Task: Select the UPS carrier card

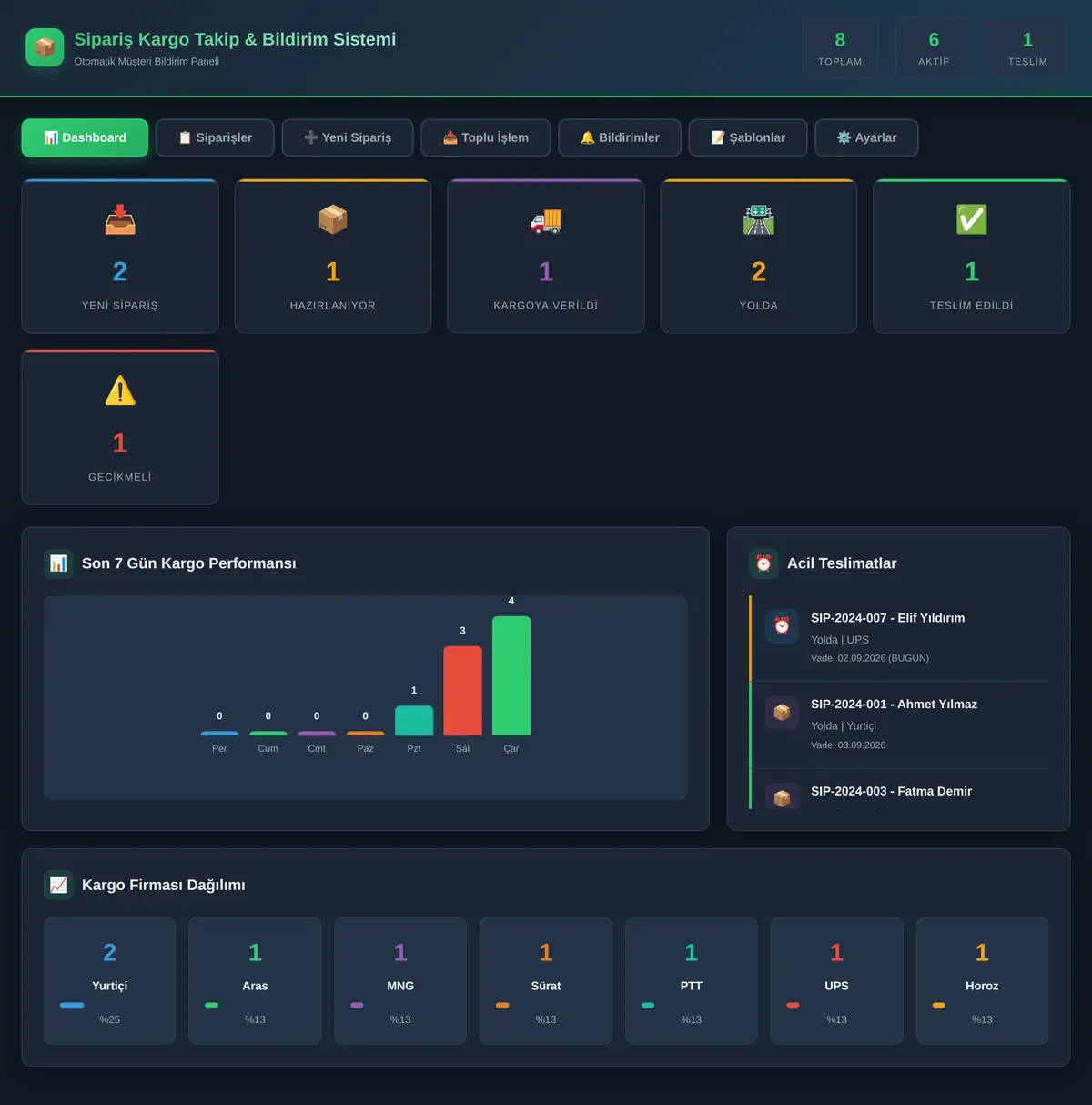Action: click(x=836, y=981)
